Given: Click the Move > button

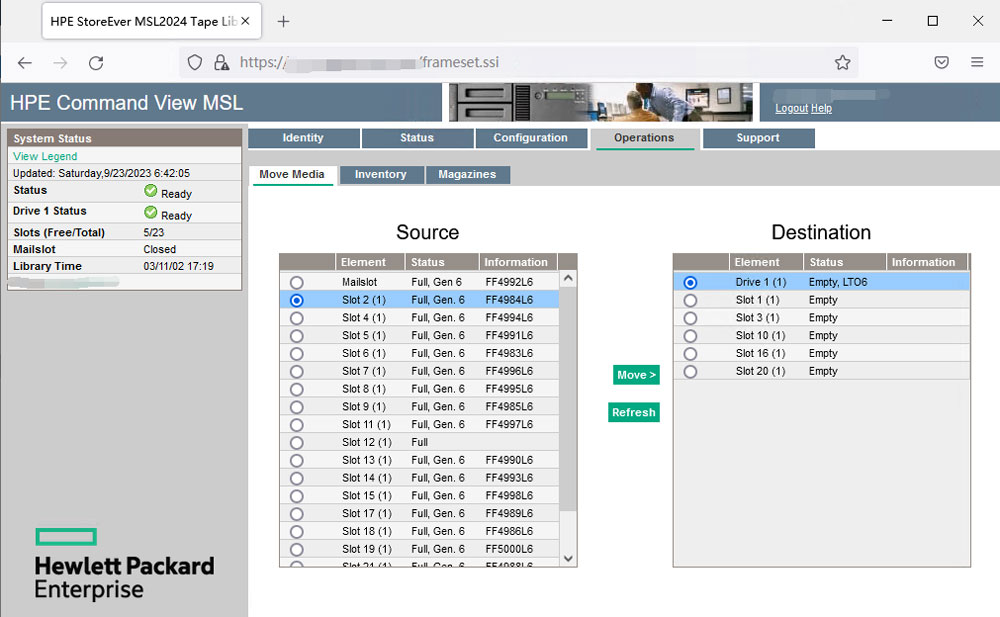Looking at the screenshot, I should [x=636, y=375].
